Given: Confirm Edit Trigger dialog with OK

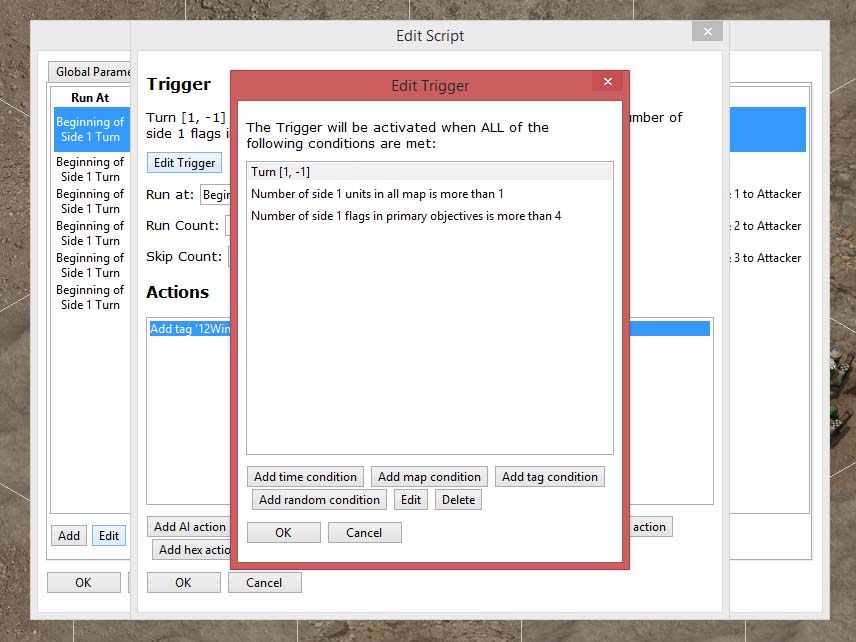Looking at the screenshot, I should tap(283, 533).
